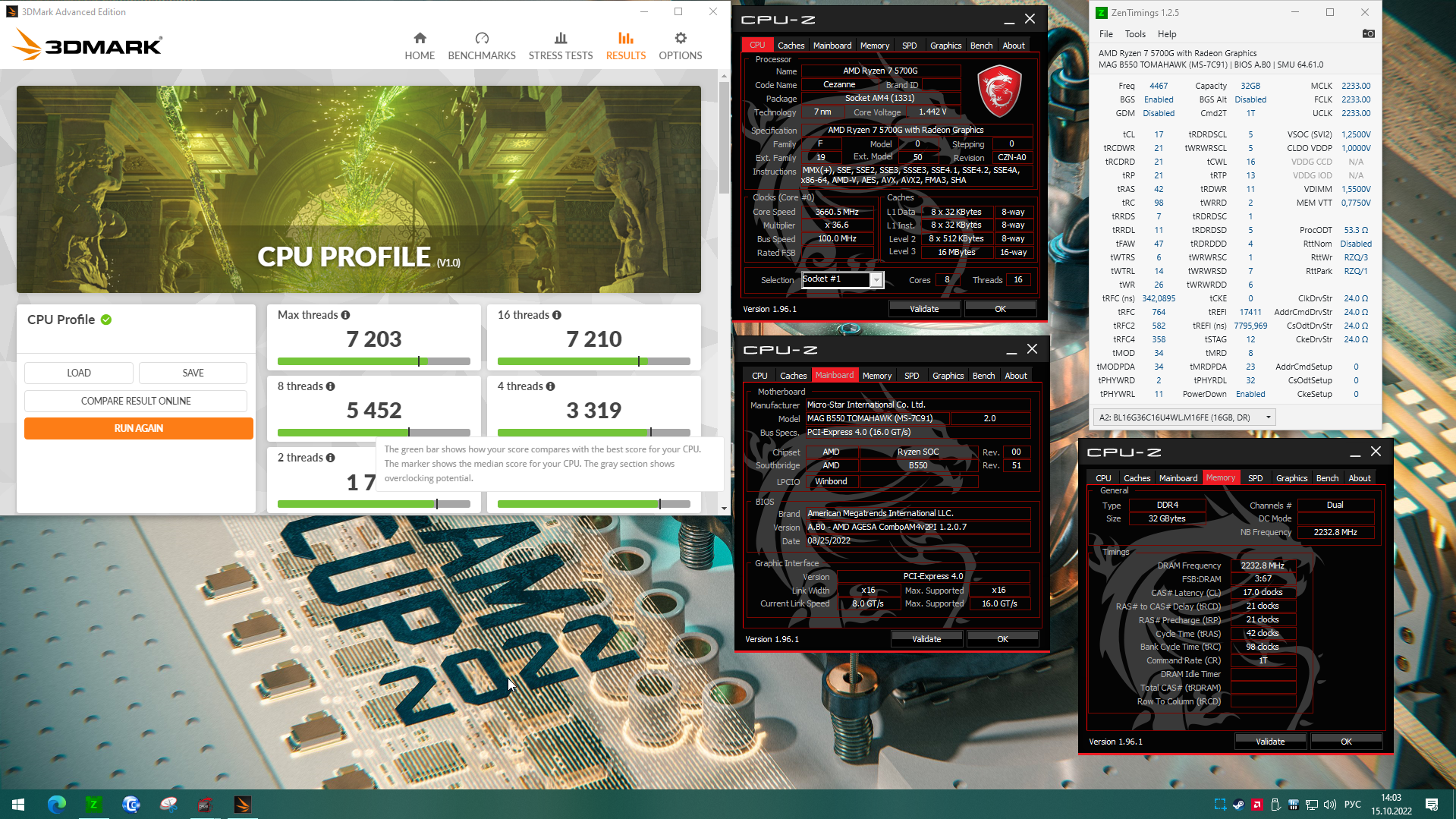Click OK in CPU-Z Mainboard window
The height and width of the screenshot is (819, 1456).
pos(1002,639)
